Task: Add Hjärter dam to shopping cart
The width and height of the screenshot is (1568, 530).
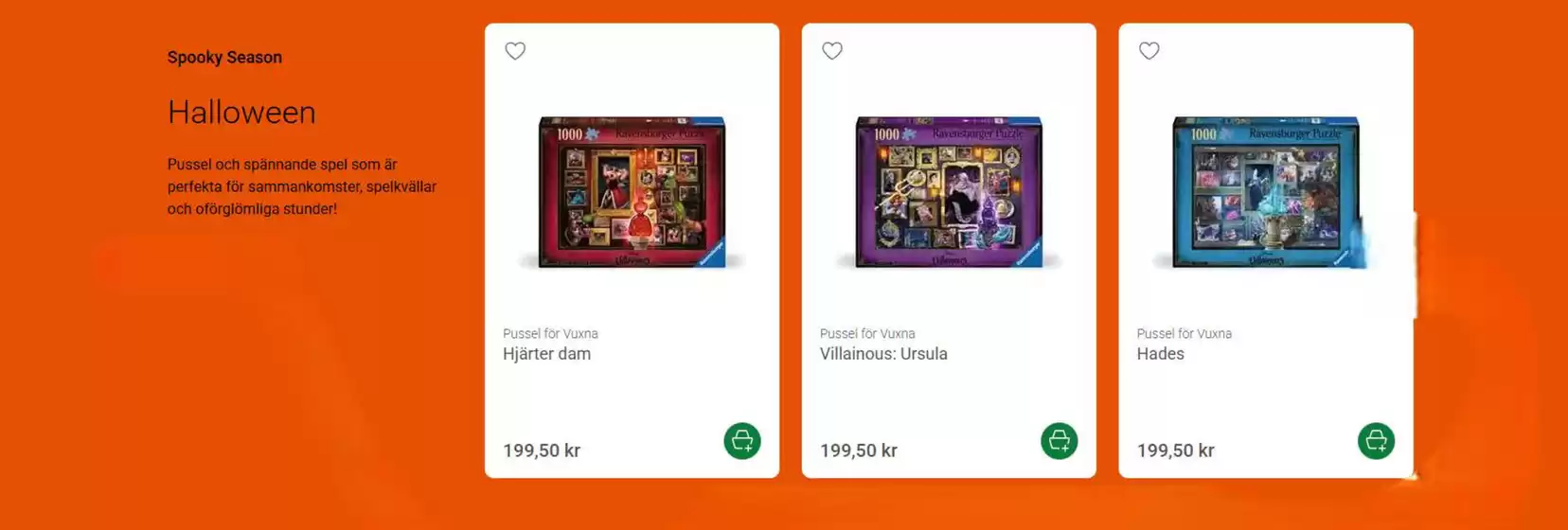Action: click(x=742, y=441)
